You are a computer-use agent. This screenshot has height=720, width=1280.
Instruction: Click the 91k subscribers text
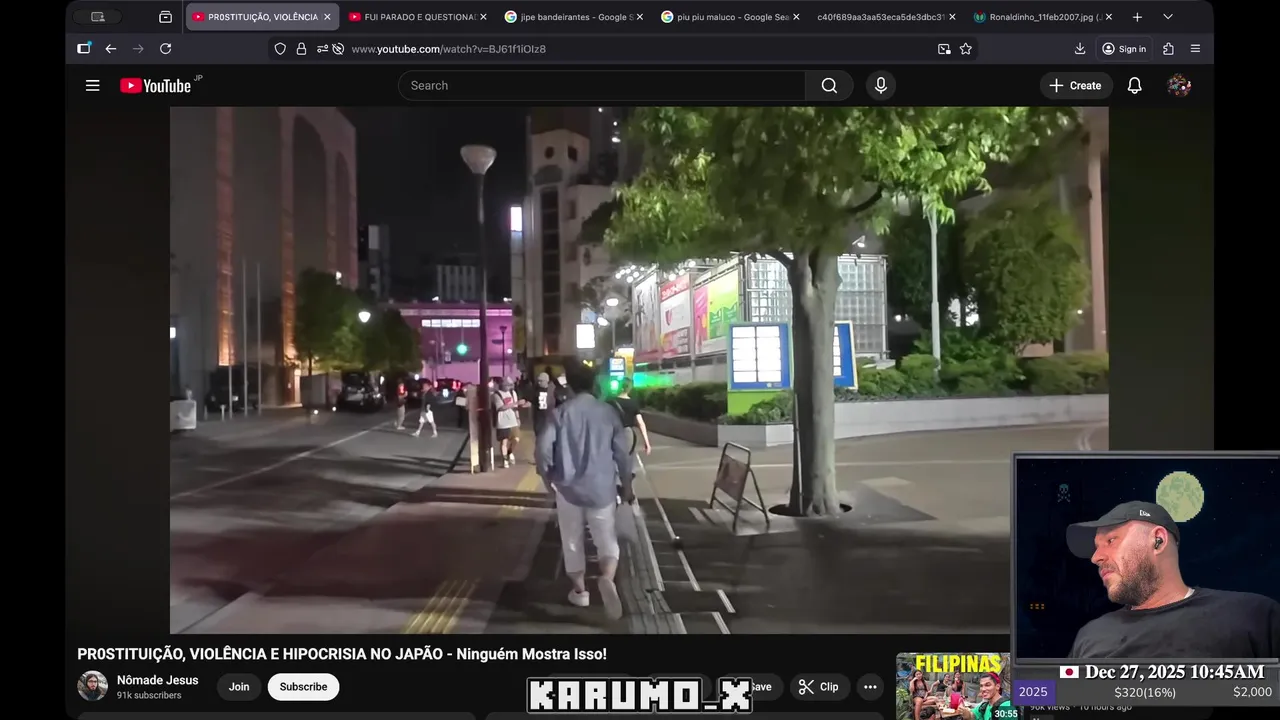pyautogui.click(x=149, y=695)
